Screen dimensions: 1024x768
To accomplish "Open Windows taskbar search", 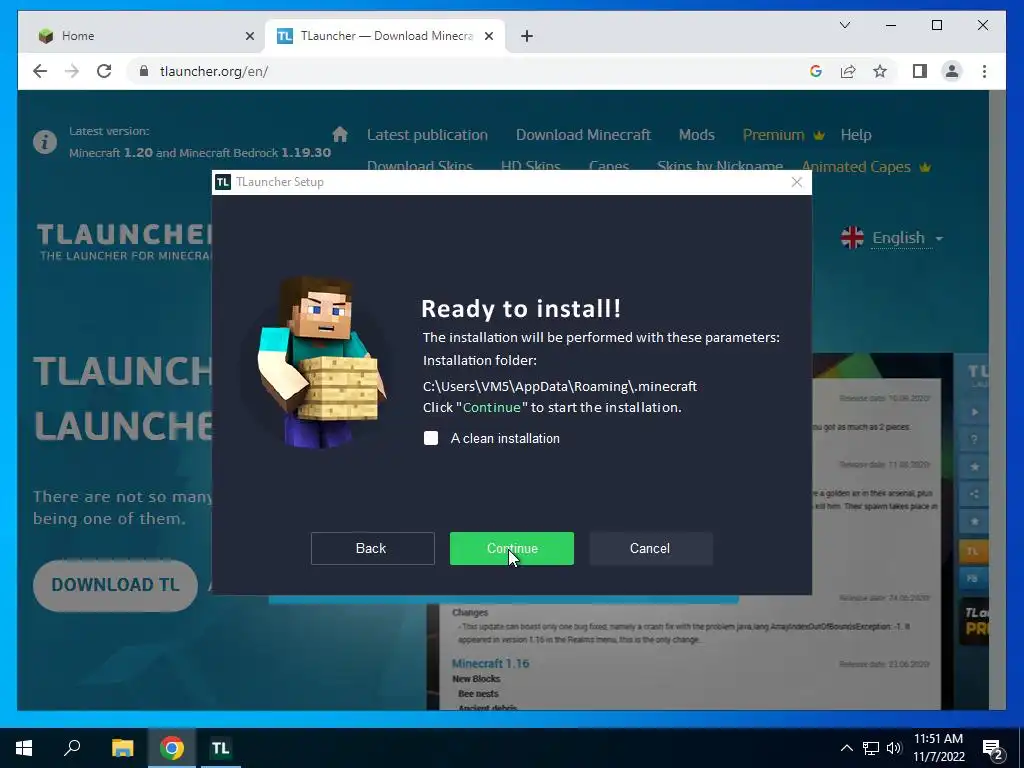I will coord(72,748).
